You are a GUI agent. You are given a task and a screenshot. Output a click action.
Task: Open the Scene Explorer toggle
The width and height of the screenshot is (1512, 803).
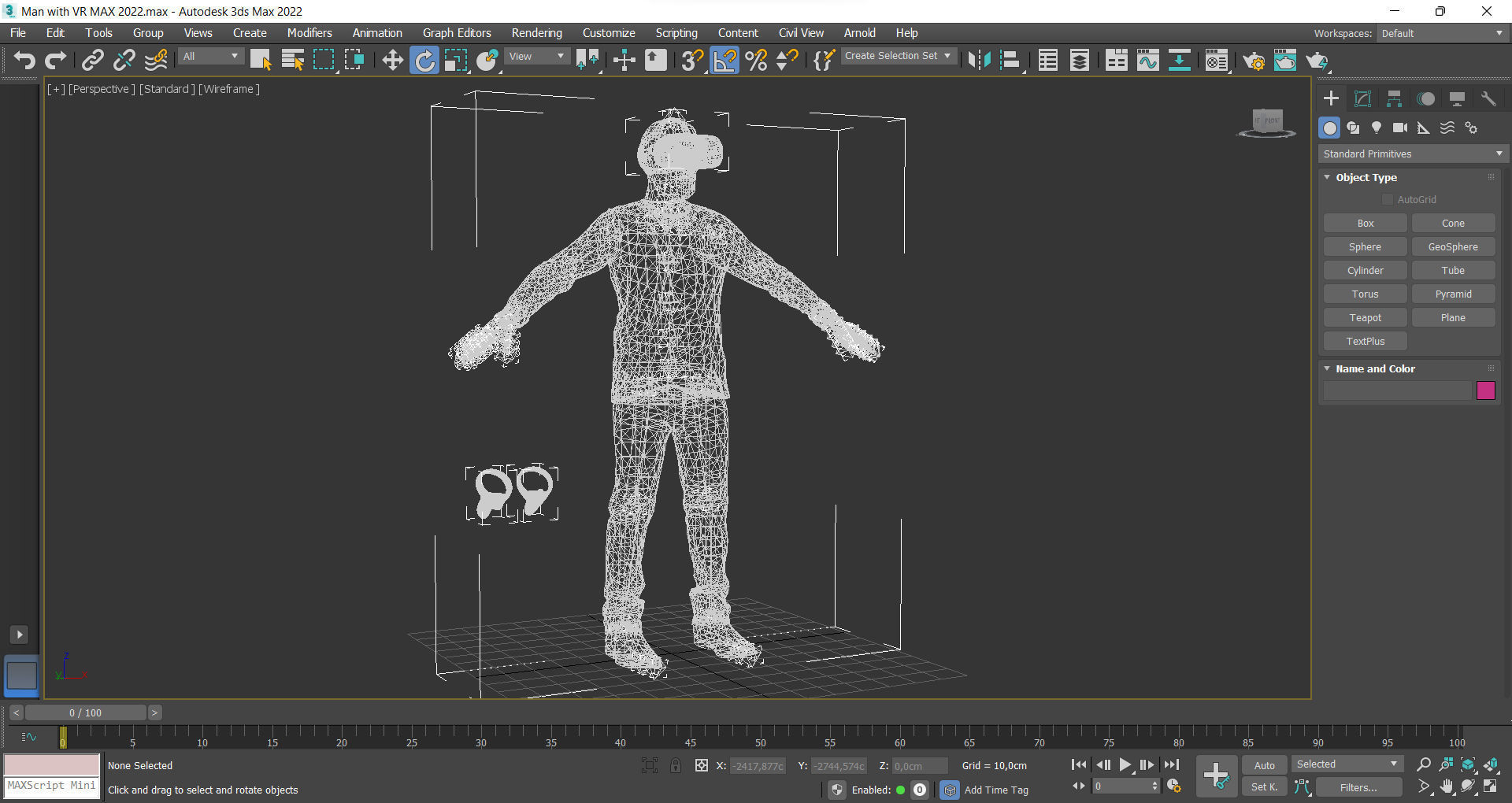(1048, 61)
